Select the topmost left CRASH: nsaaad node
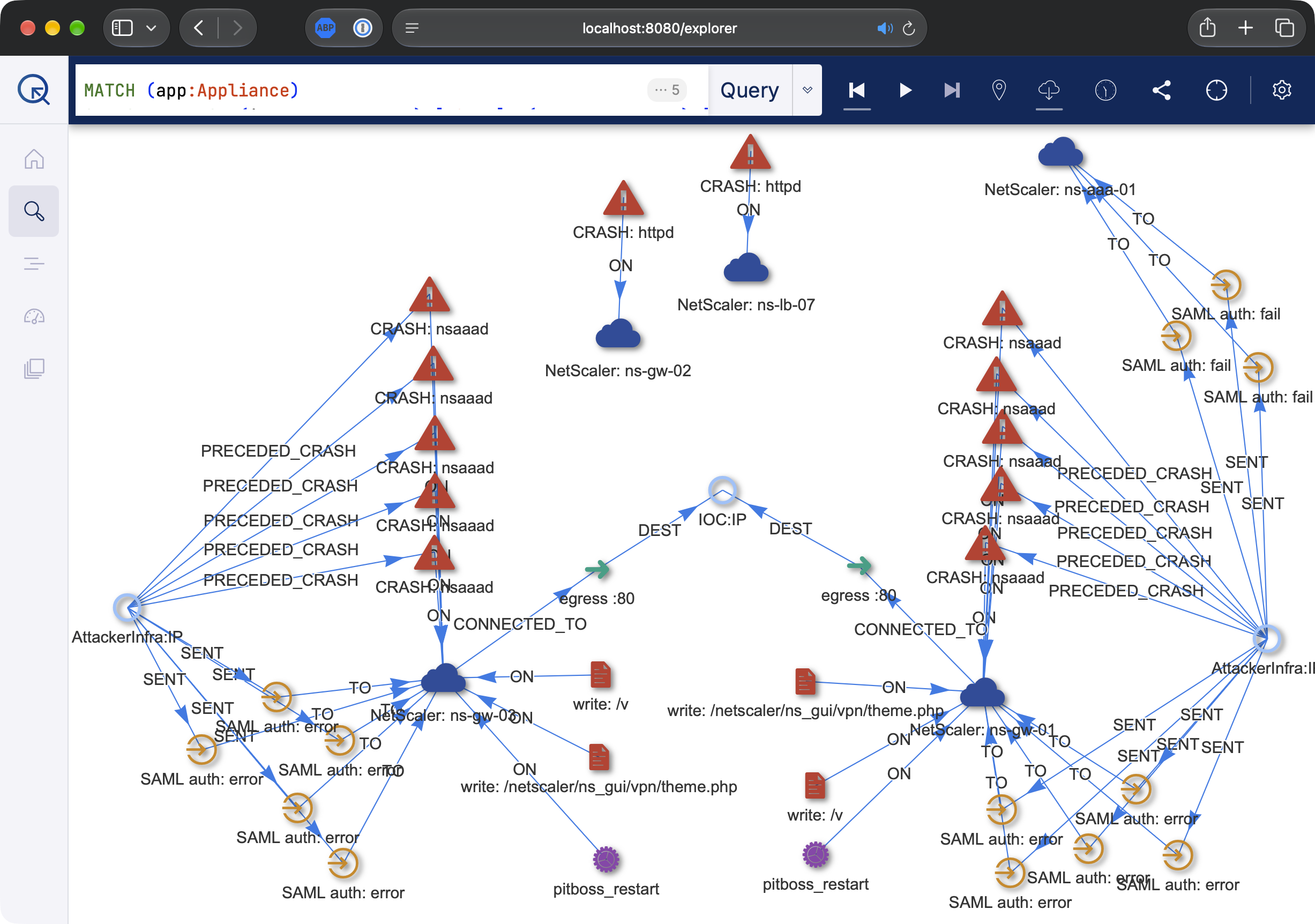 430,296
